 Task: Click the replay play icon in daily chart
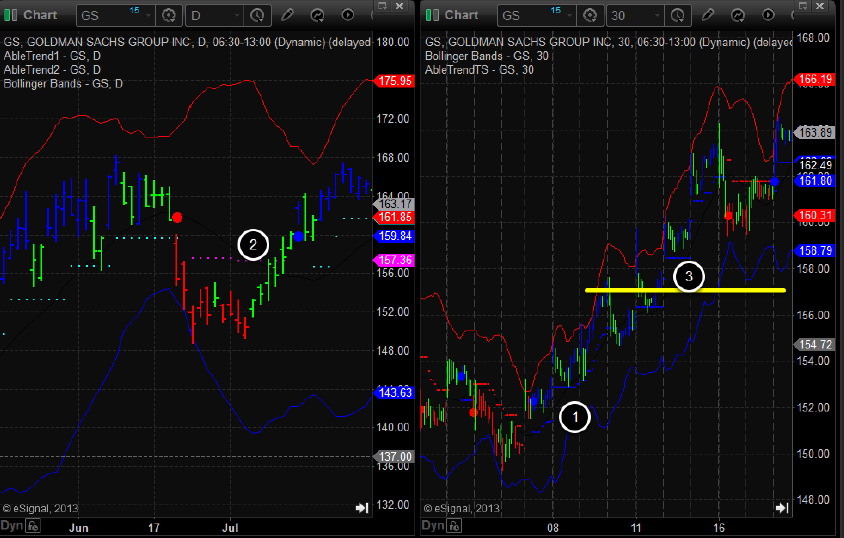tap(348, 15)
